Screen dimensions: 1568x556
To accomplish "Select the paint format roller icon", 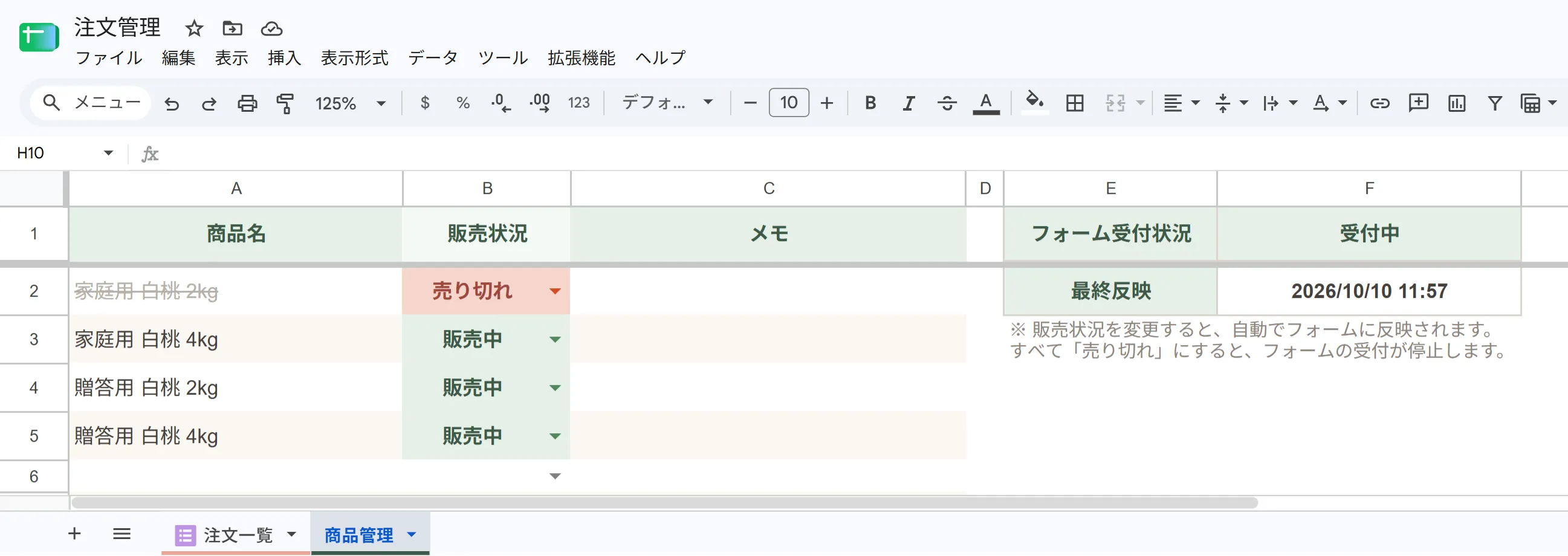I will [285, 103].
